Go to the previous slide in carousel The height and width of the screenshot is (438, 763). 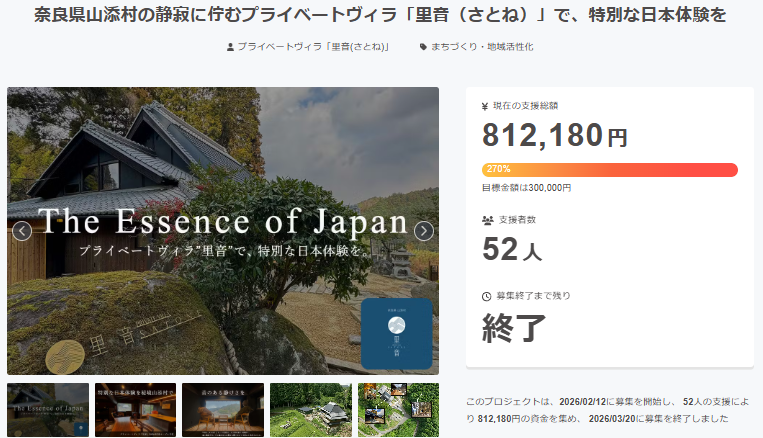tap(22, 231)
